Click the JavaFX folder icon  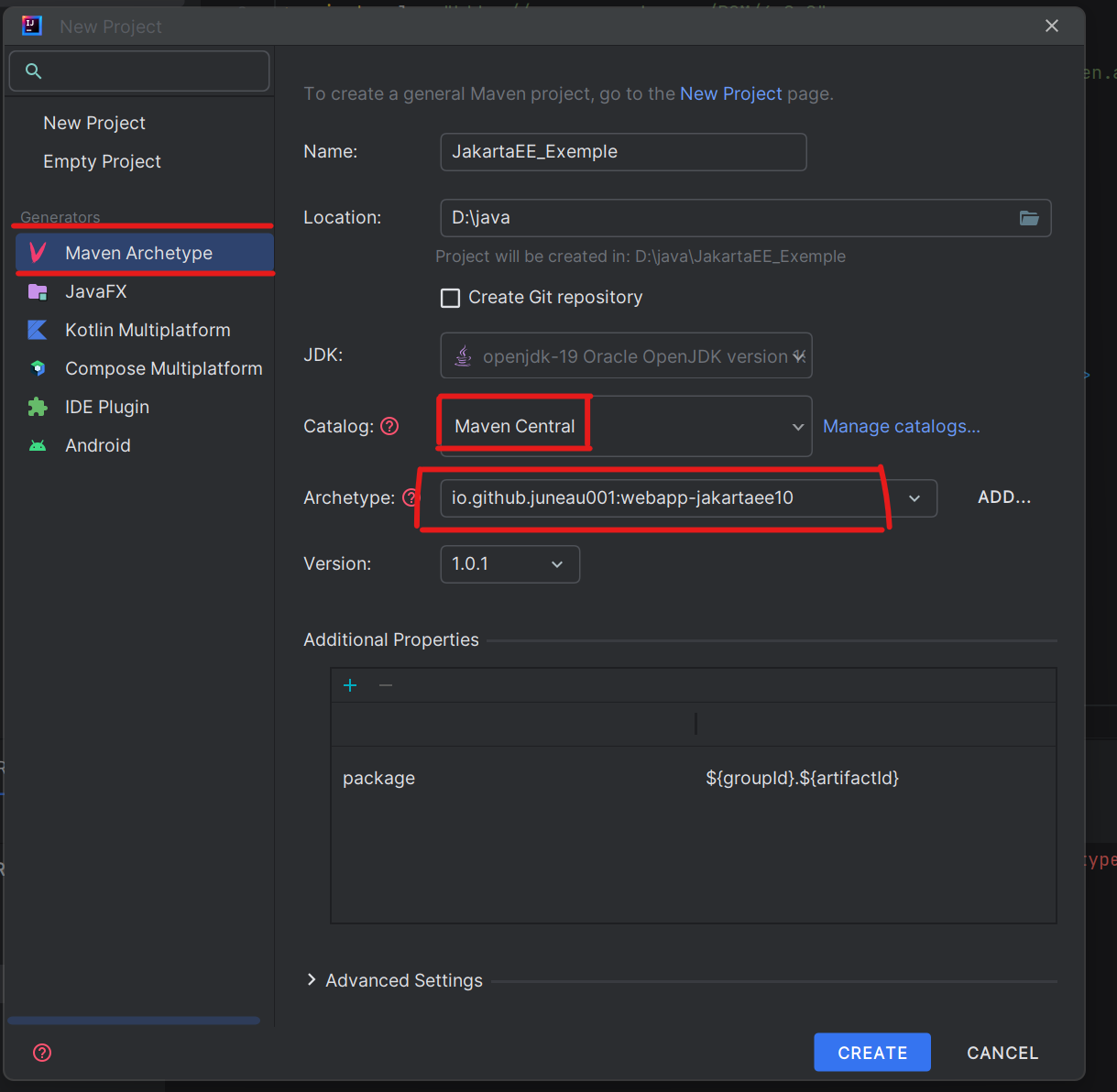(38, 292)
